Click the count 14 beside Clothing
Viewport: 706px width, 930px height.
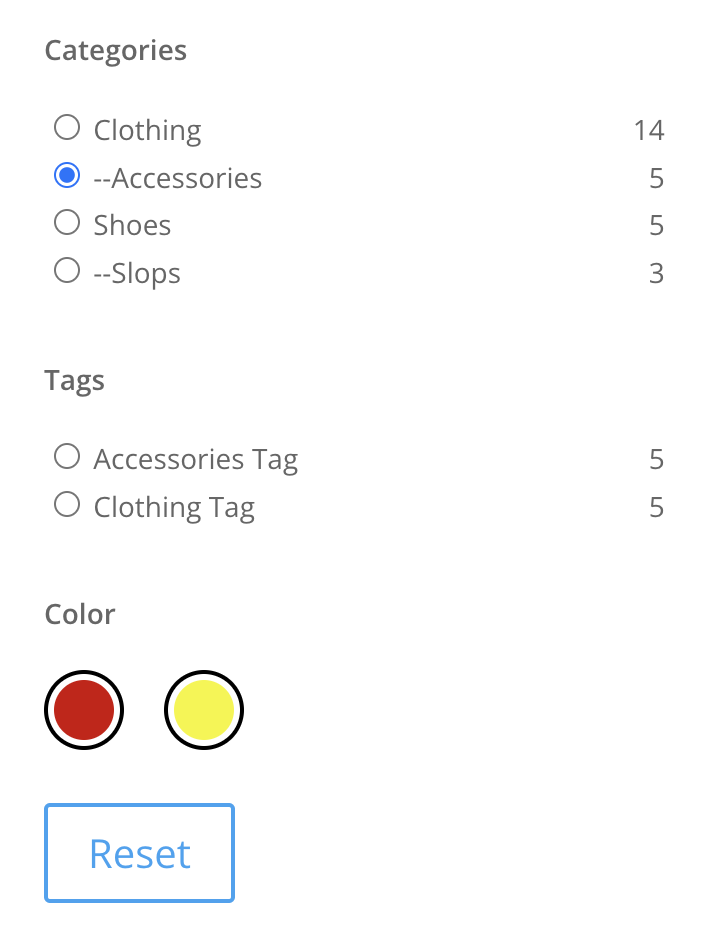648,130
